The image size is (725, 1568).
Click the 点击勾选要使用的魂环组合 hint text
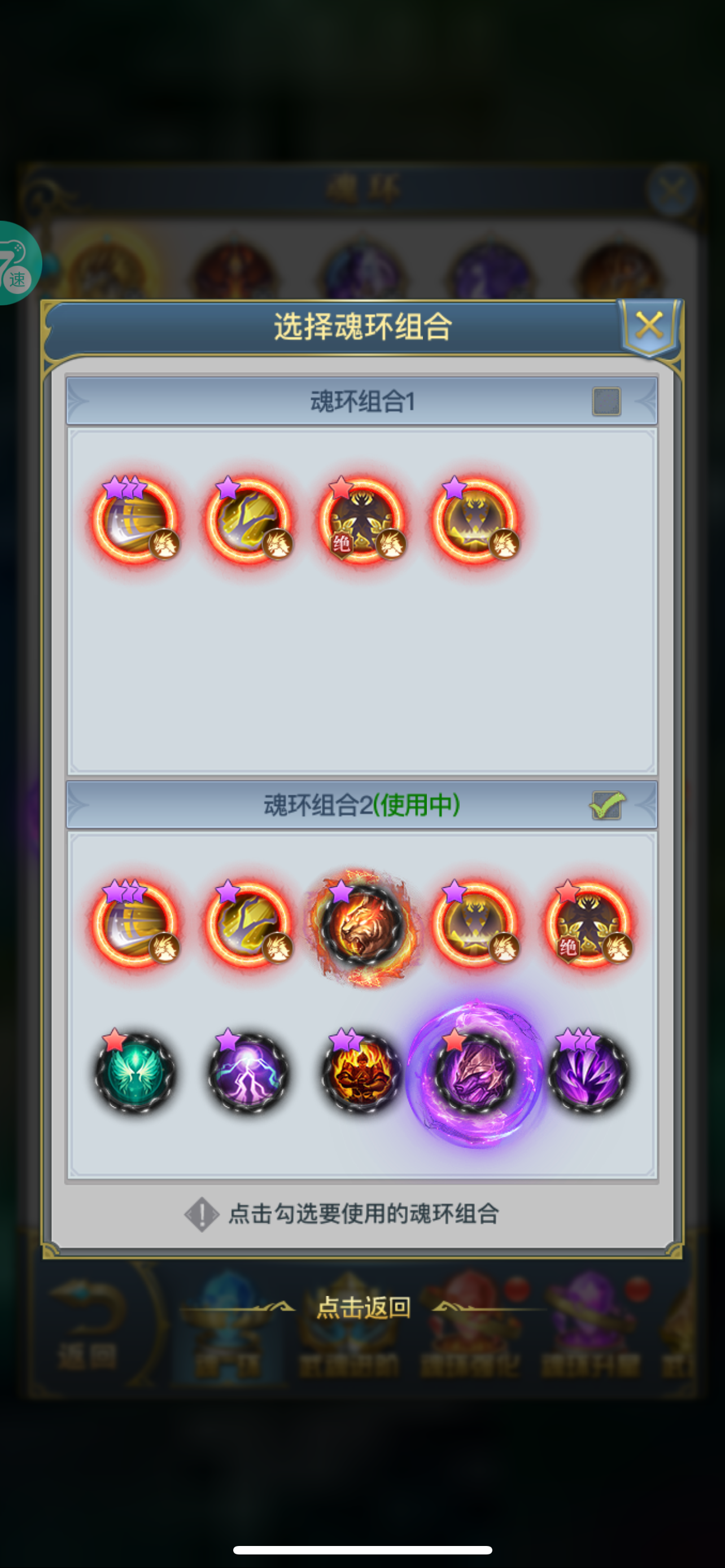tap(364, 1214)
